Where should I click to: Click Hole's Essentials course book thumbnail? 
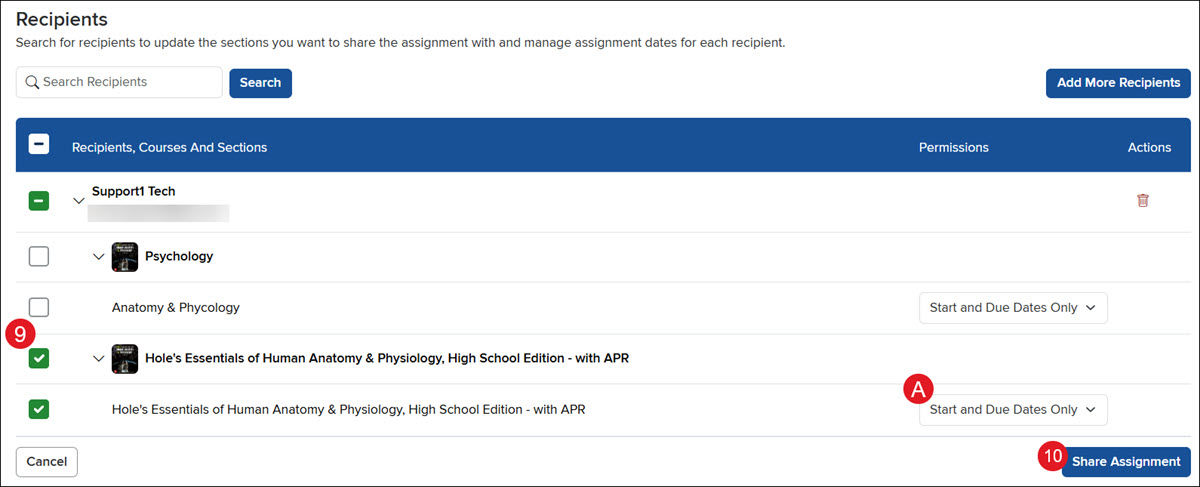coord(125,359)
